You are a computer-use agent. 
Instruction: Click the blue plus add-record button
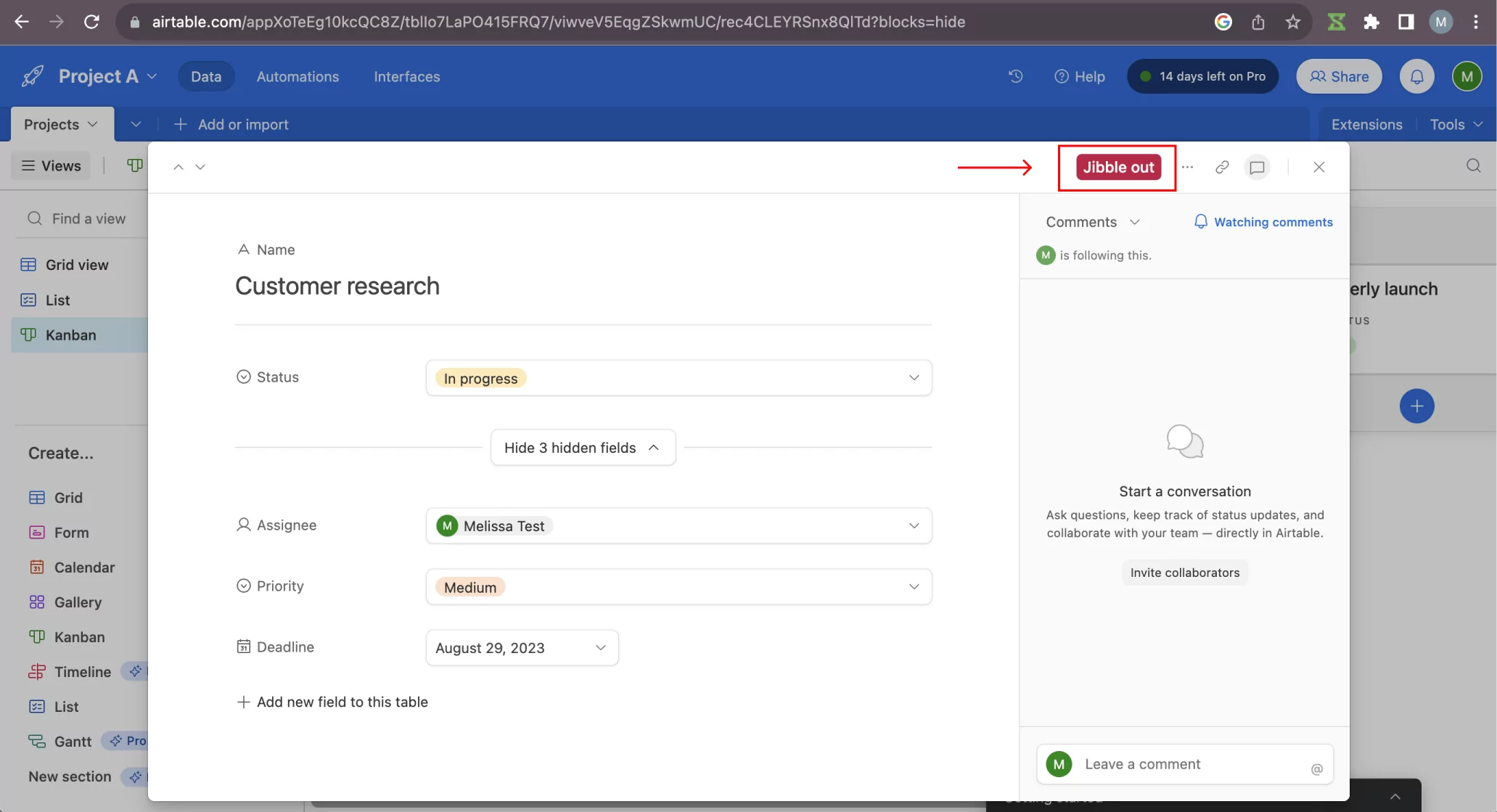click(x=1416, y=406)
